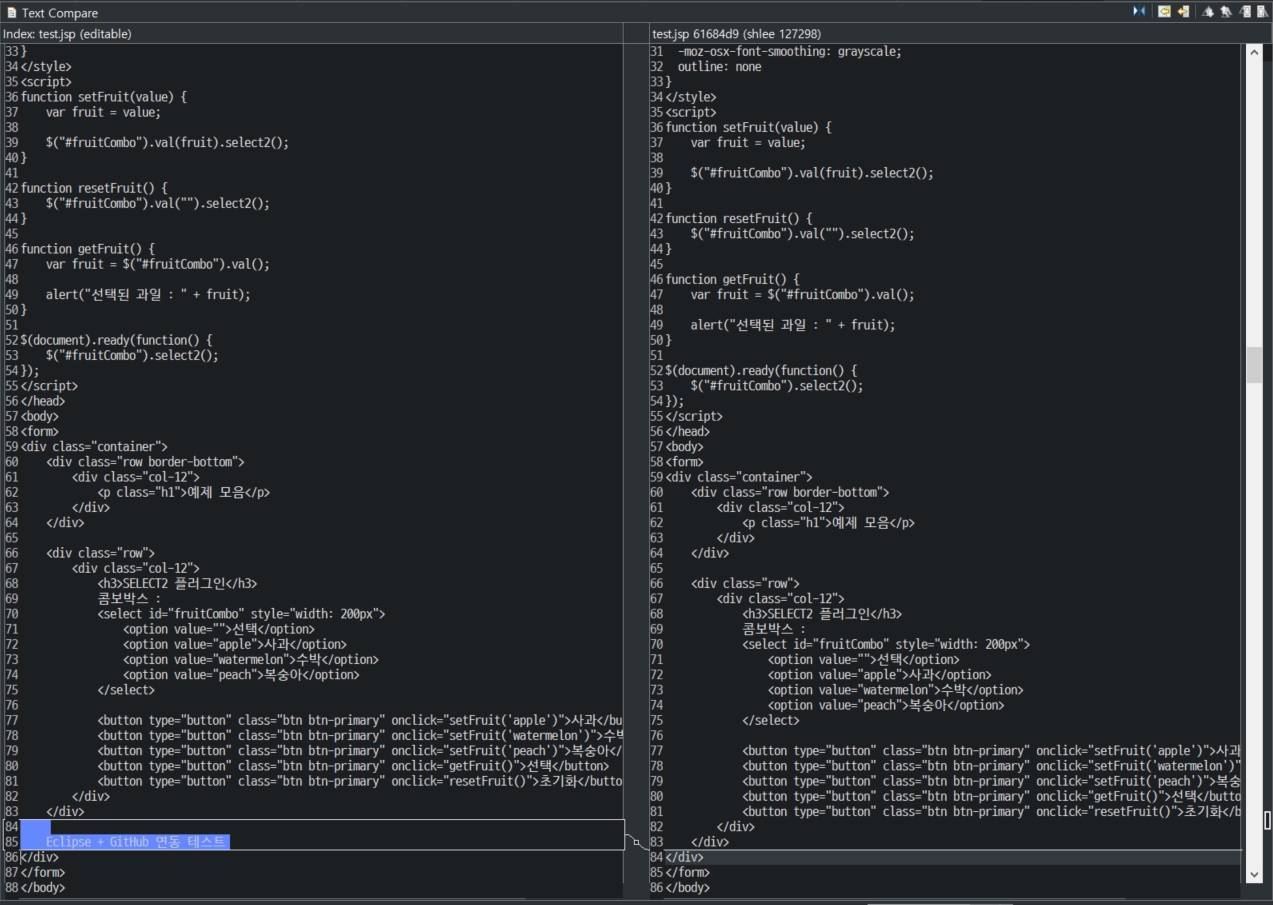Click the 'peach' option line in right pane
The height and width of the screenshot is (905, 1273).
[886, 705]
